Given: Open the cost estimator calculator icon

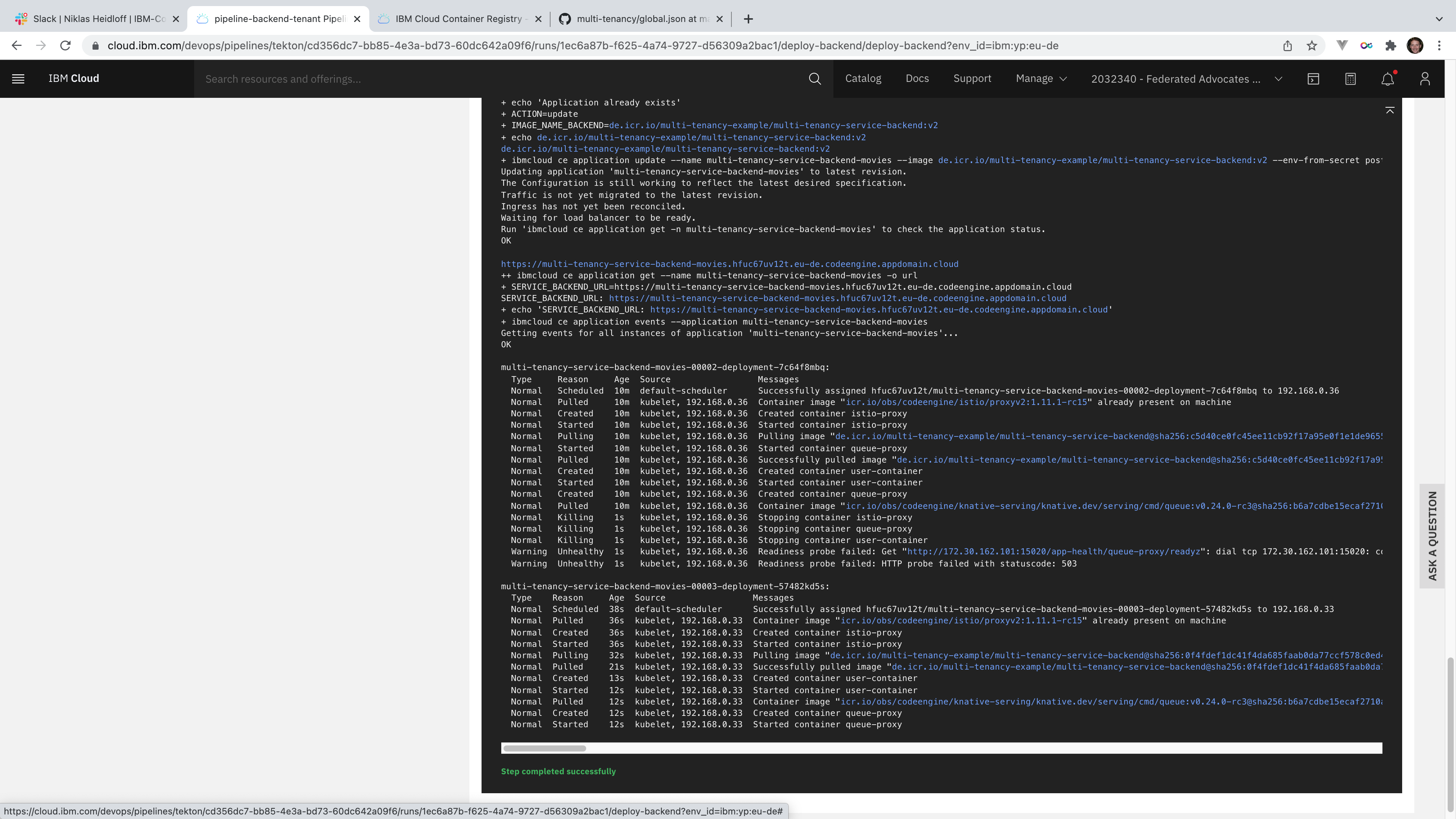Looking at the screenshot, I should tap(1350, 78).
